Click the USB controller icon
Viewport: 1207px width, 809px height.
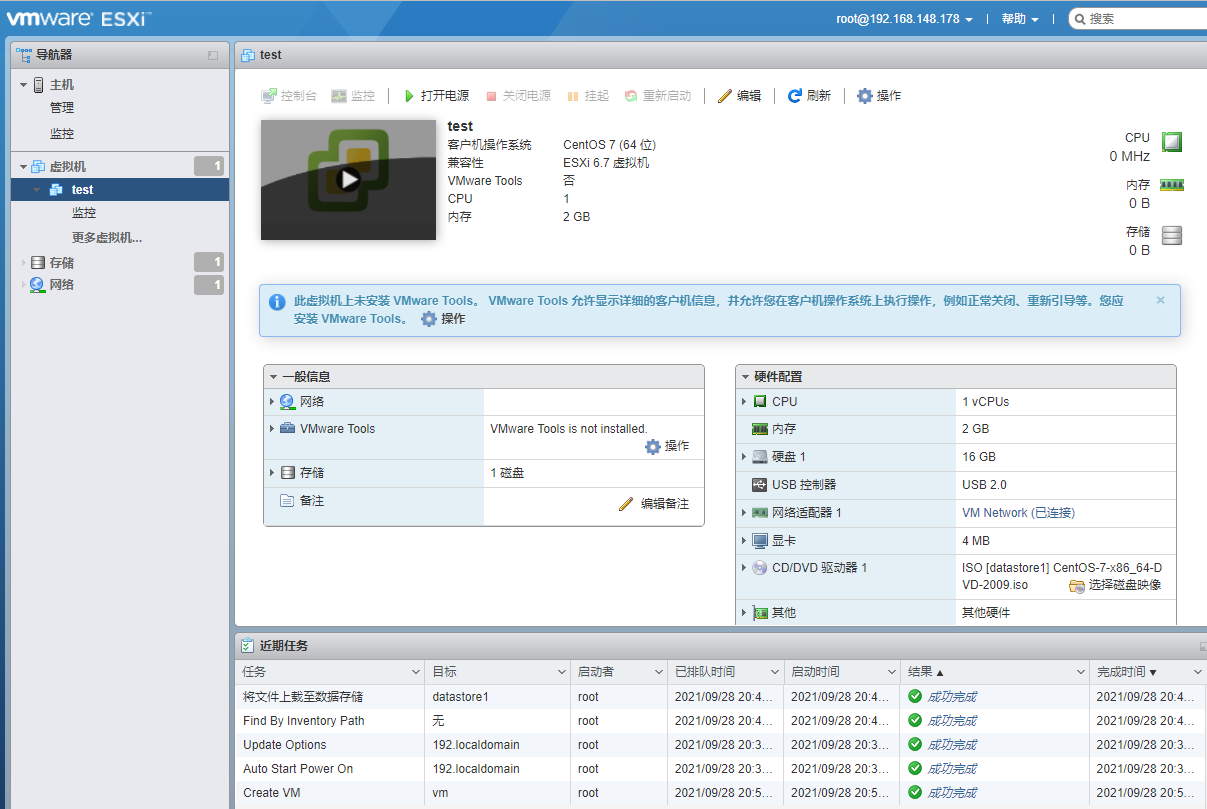(x=760, y=485)
